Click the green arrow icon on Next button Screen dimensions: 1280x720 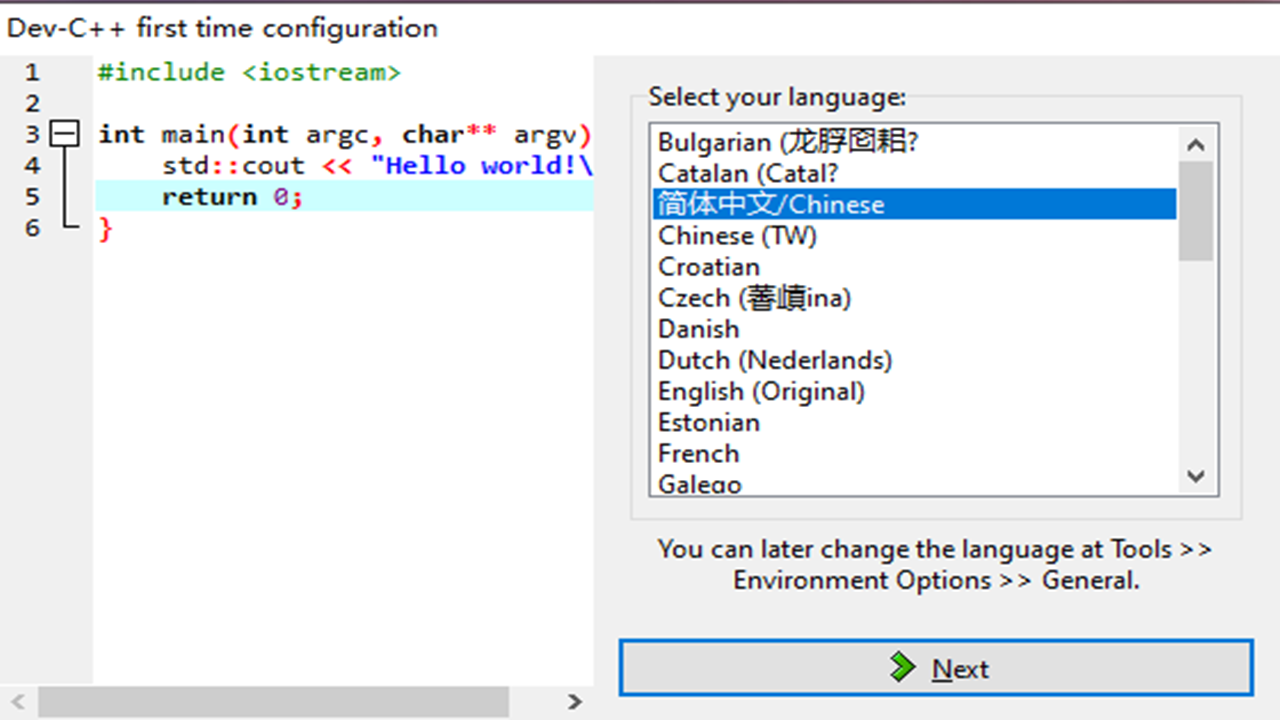tap(903, 668)
